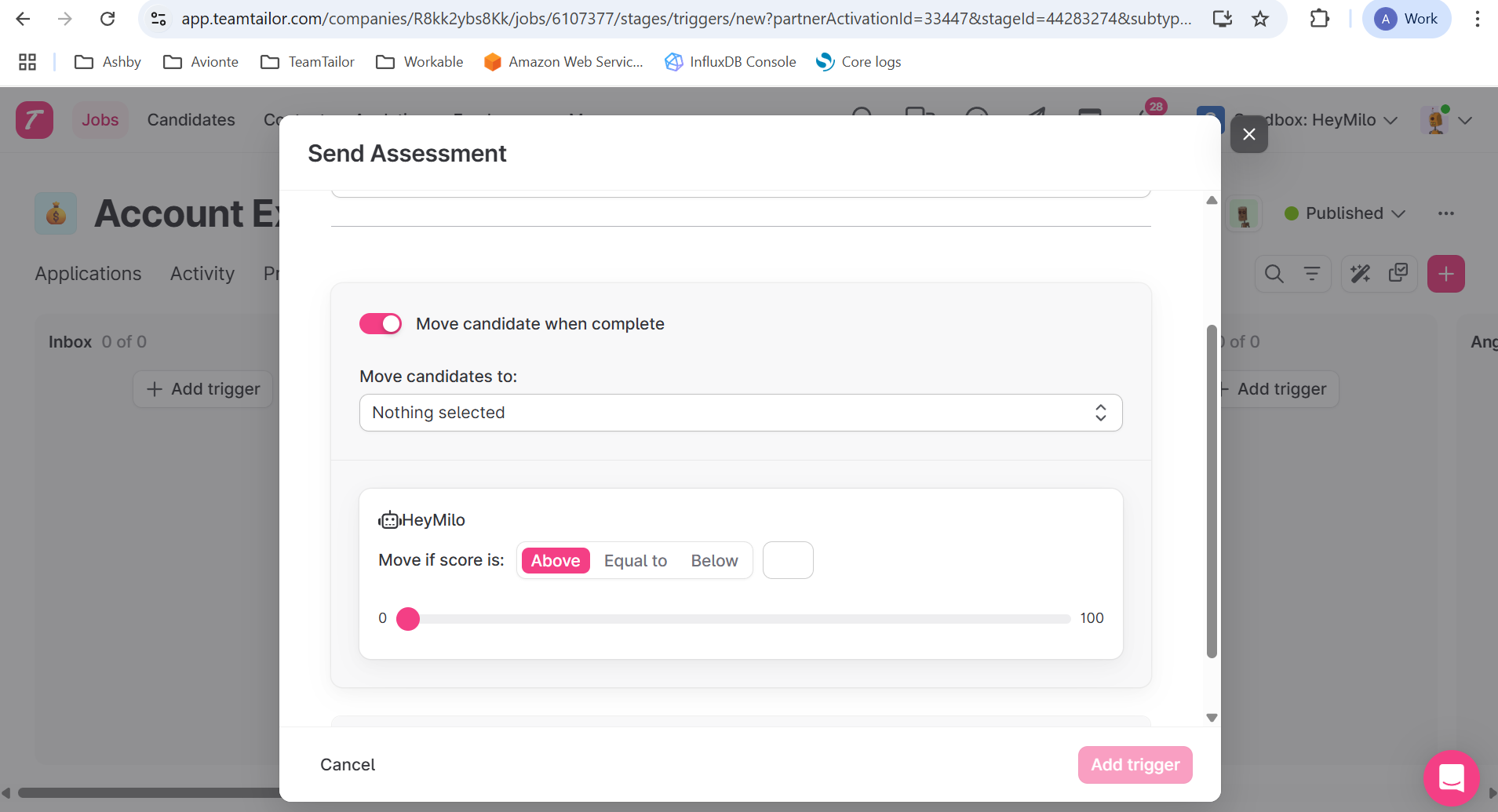Select the Equal to score condition
The image size is (1498, 812).
pyautogui.click(x=636, y=561)
